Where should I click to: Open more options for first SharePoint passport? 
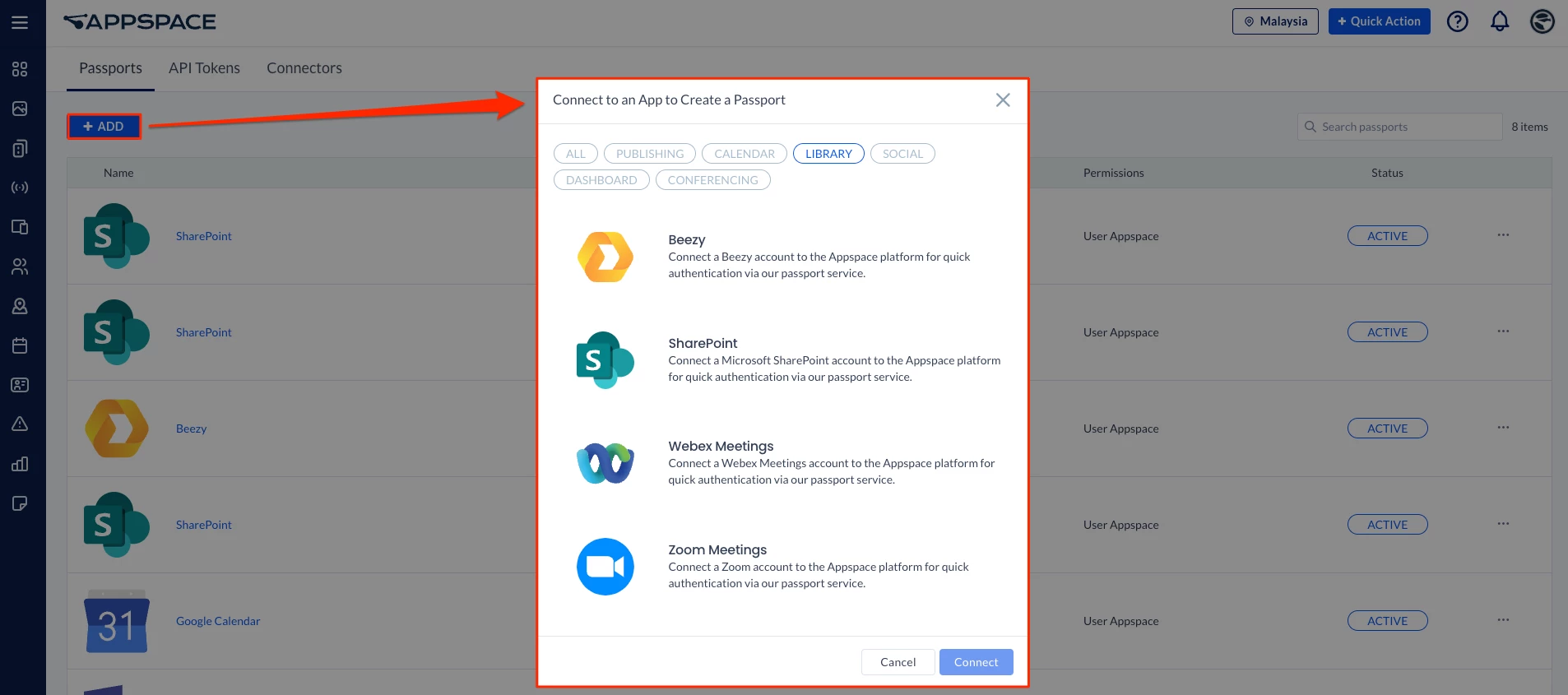[x=1503, y=235]
